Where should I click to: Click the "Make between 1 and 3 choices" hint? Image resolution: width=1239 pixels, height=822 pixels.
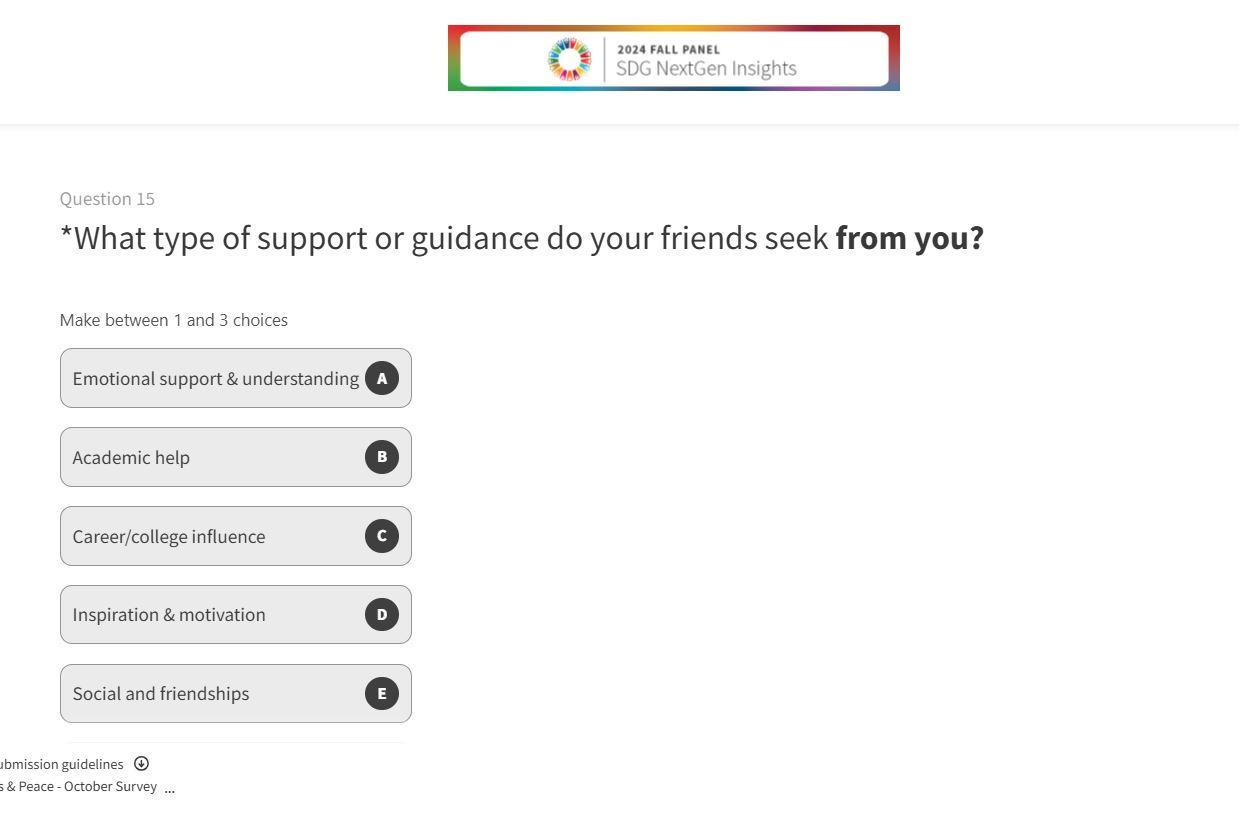(x=174, y=320)
